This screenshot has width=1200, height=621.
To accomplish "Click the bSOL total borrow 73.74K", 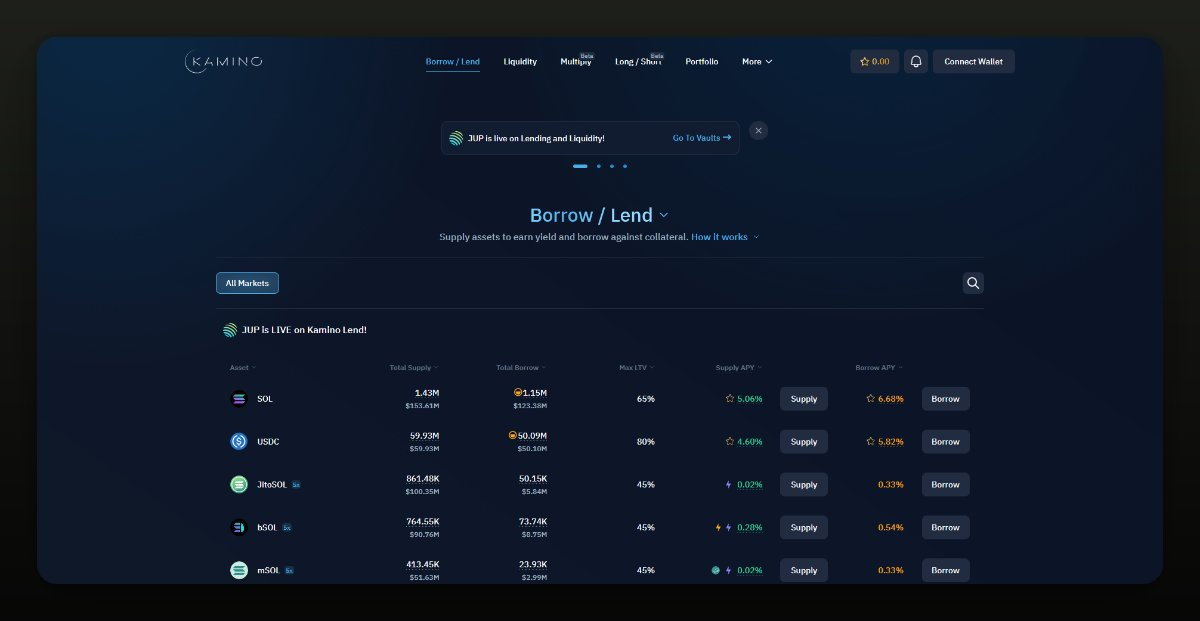I will point(531,522).
